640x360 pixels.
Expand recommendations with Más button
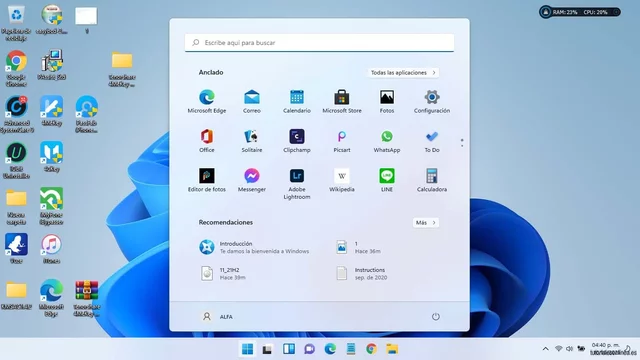(426, 222)
